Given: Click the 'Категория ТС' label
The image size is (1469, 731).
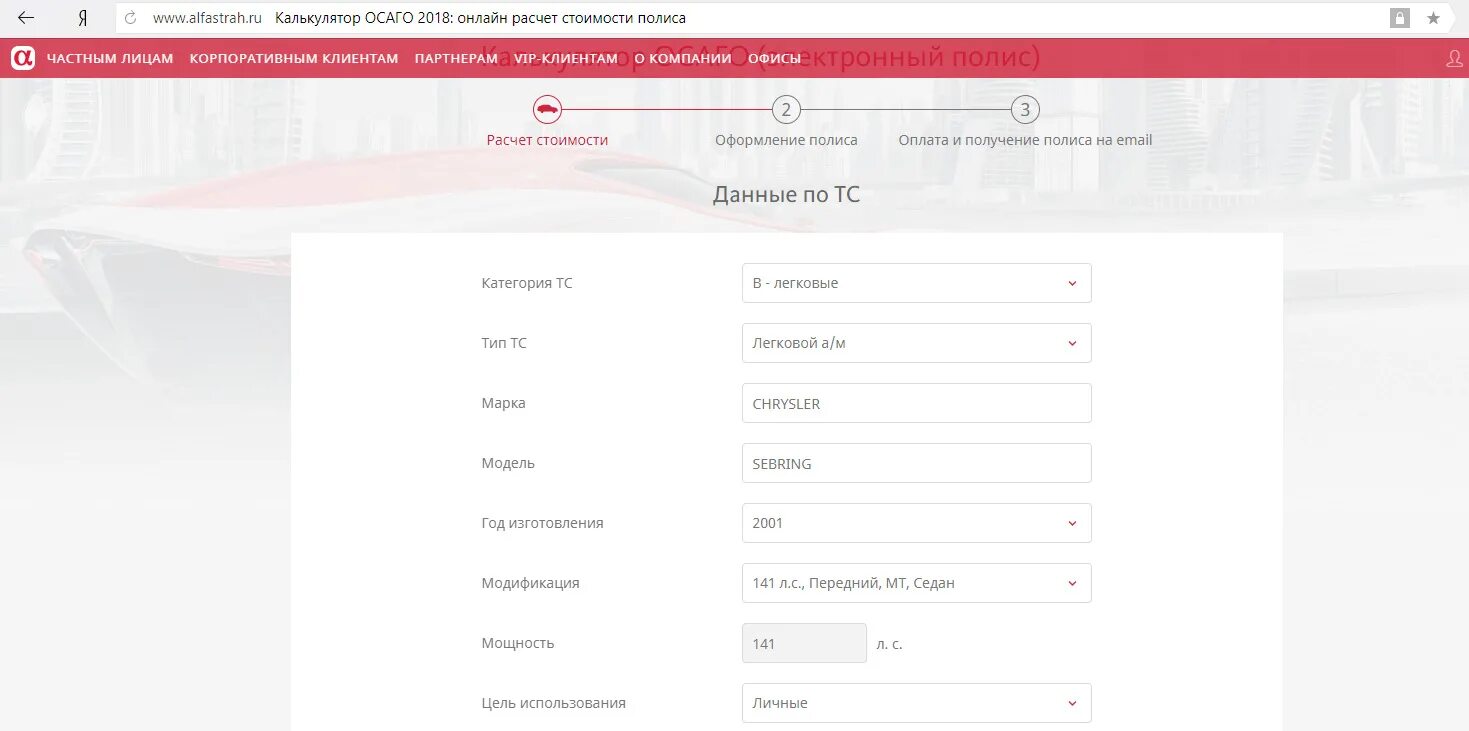Looking at the screenshot, I should (527, 283).
